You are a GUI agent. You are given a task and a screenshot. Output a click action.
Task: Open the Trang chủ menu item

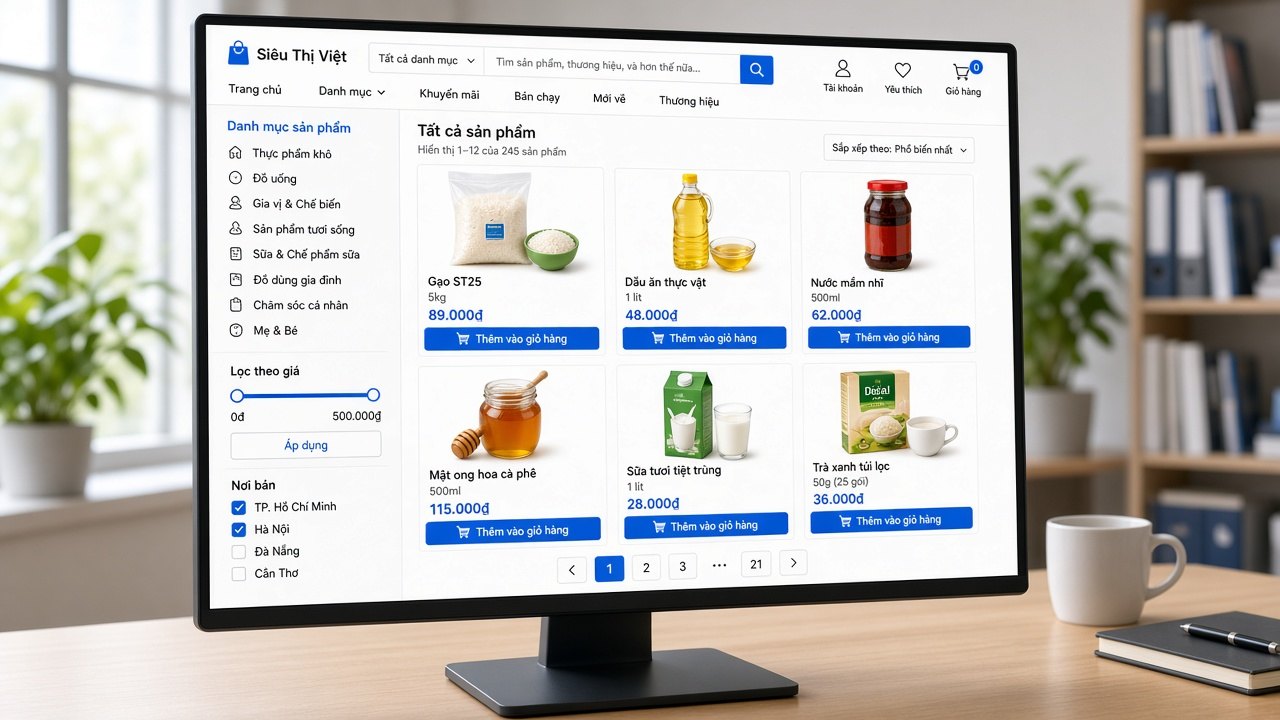tap(255, 89)
